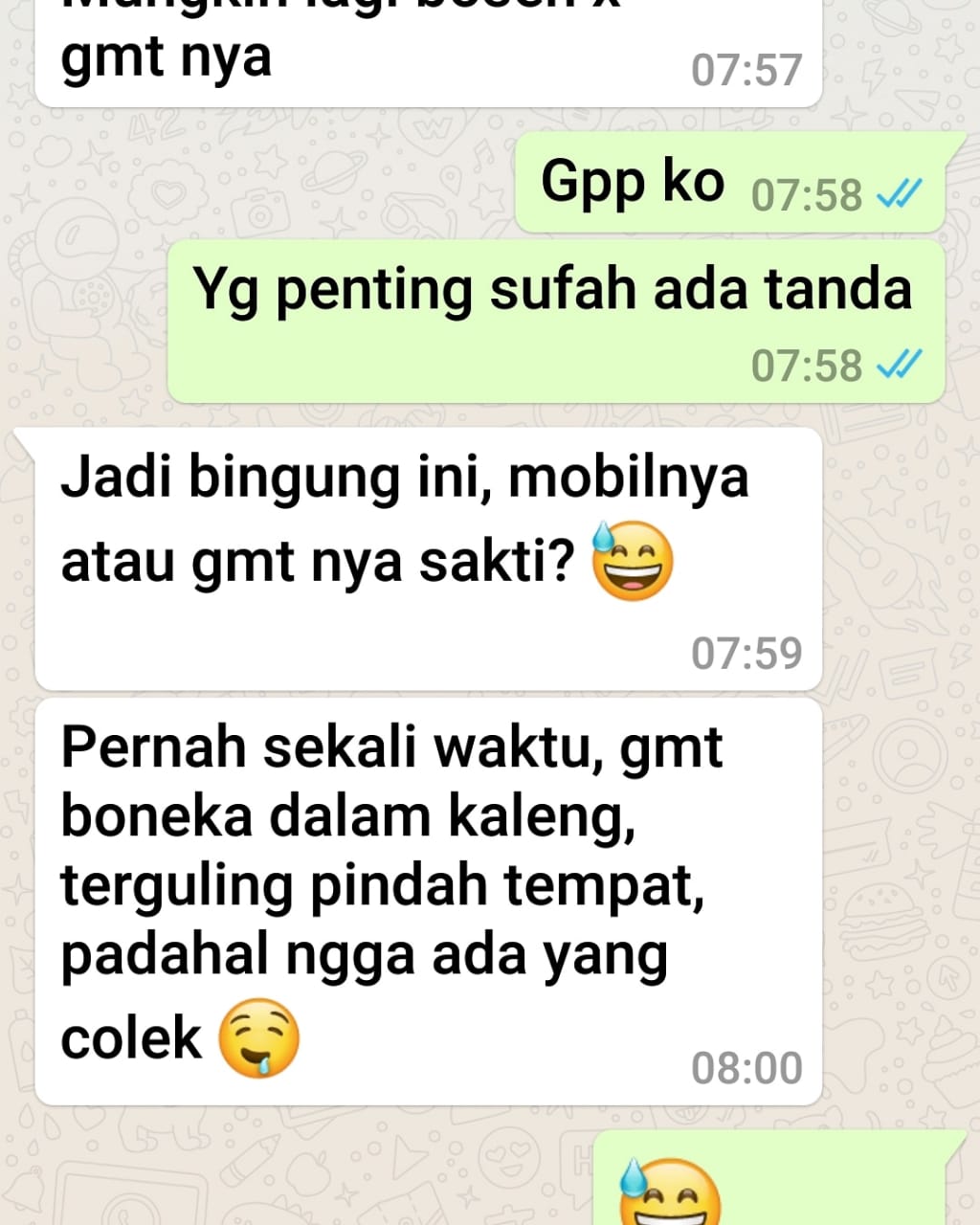Tap the 08:00 timestamp

pyautogui.click(x=746, y=1068)
